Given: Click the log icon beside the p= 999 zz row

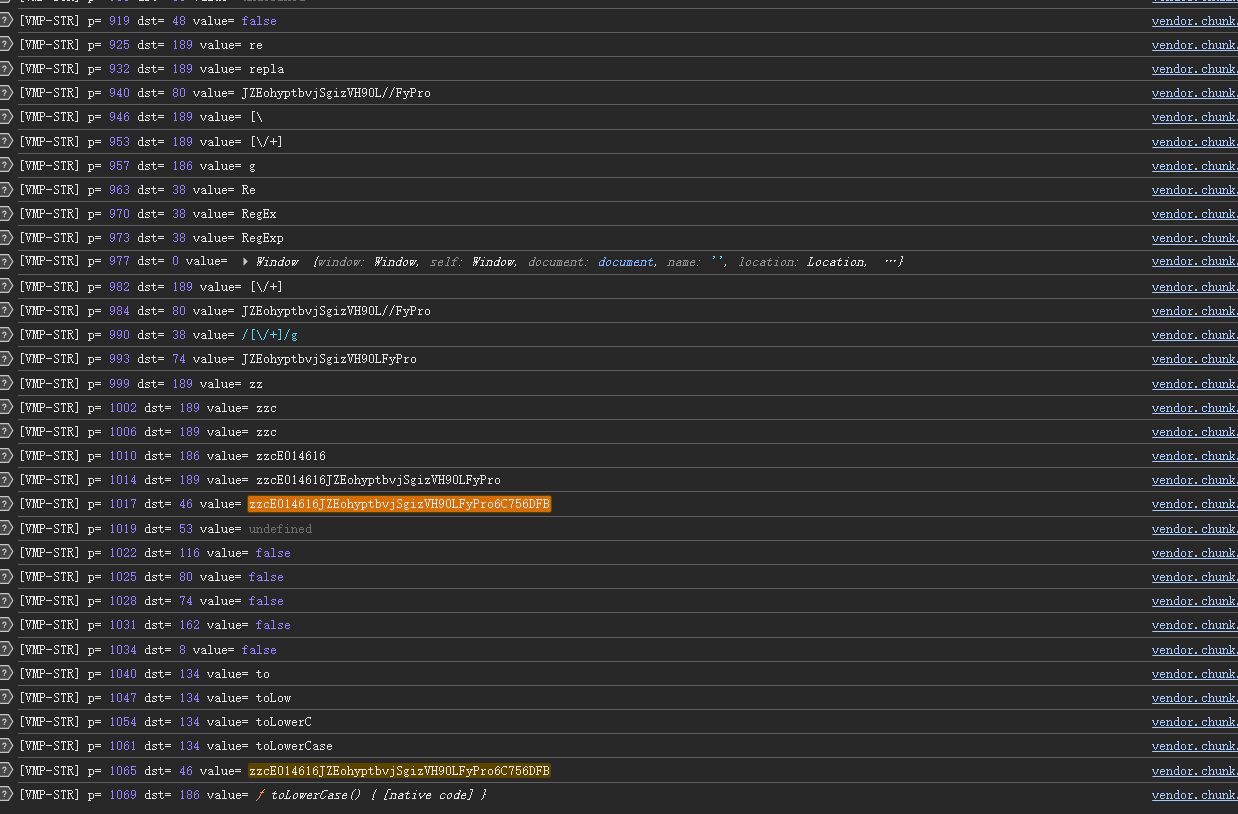Looking at the screenshot, I should point(6,384).
